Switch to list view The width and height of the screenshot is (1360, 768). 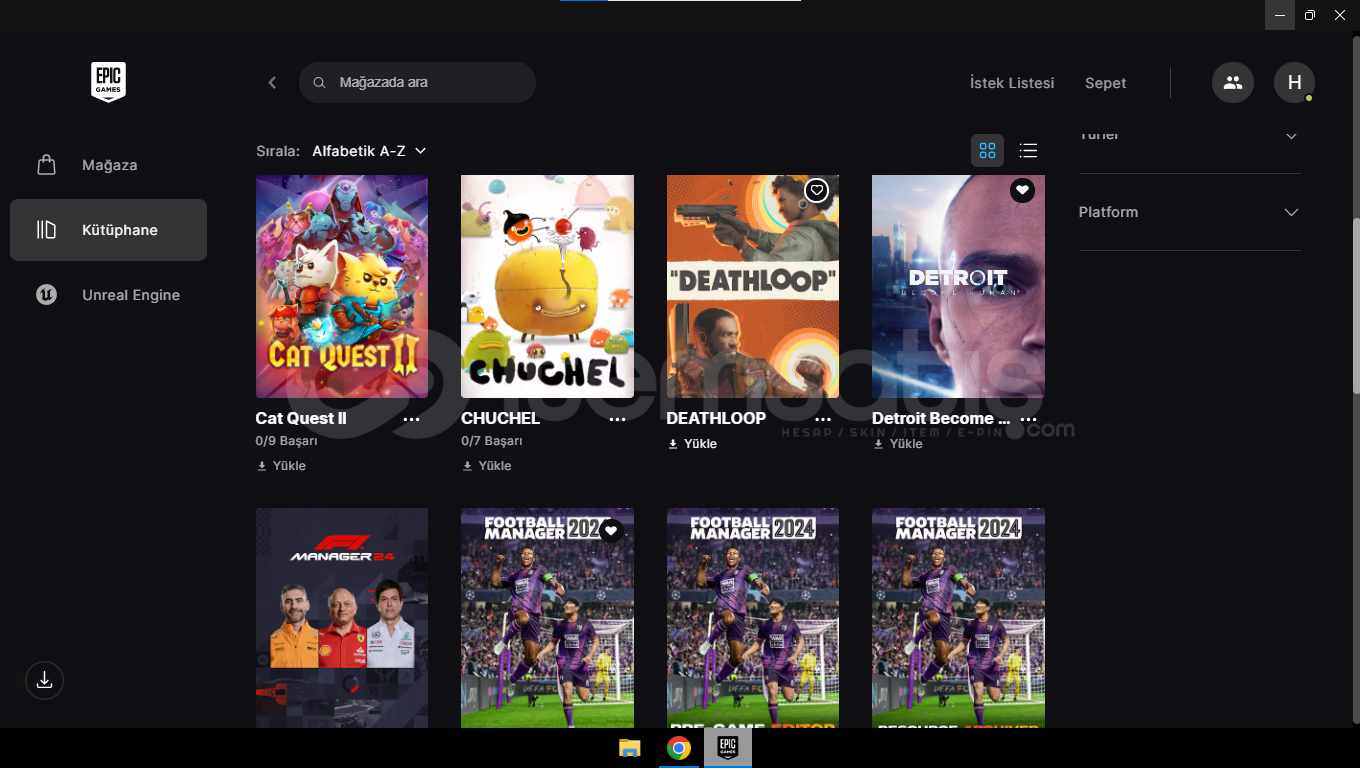(x=1028, y=151)
